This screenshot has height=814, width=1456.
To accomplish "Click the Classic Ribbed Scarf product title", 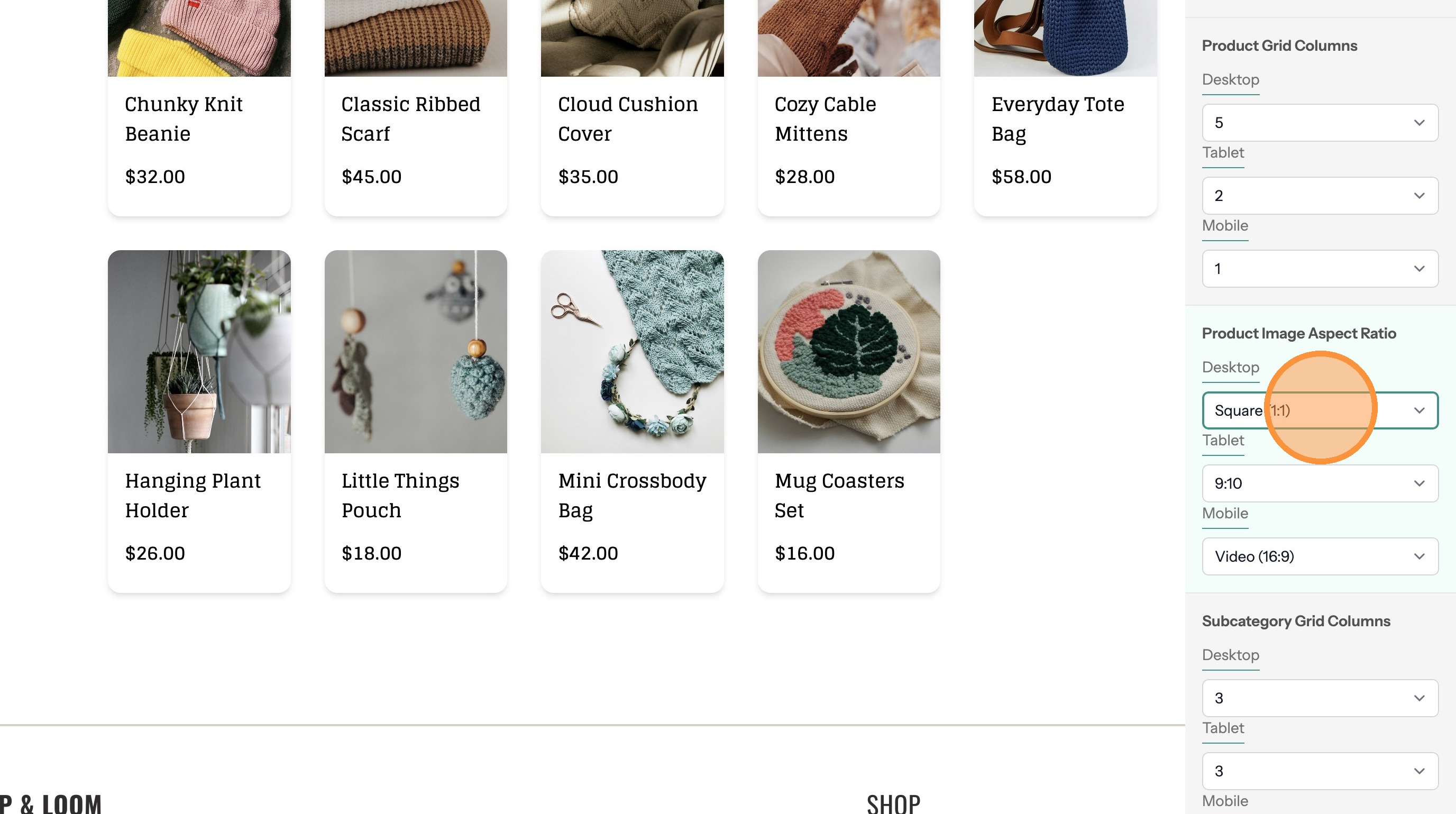I will [x=411, y=118].
